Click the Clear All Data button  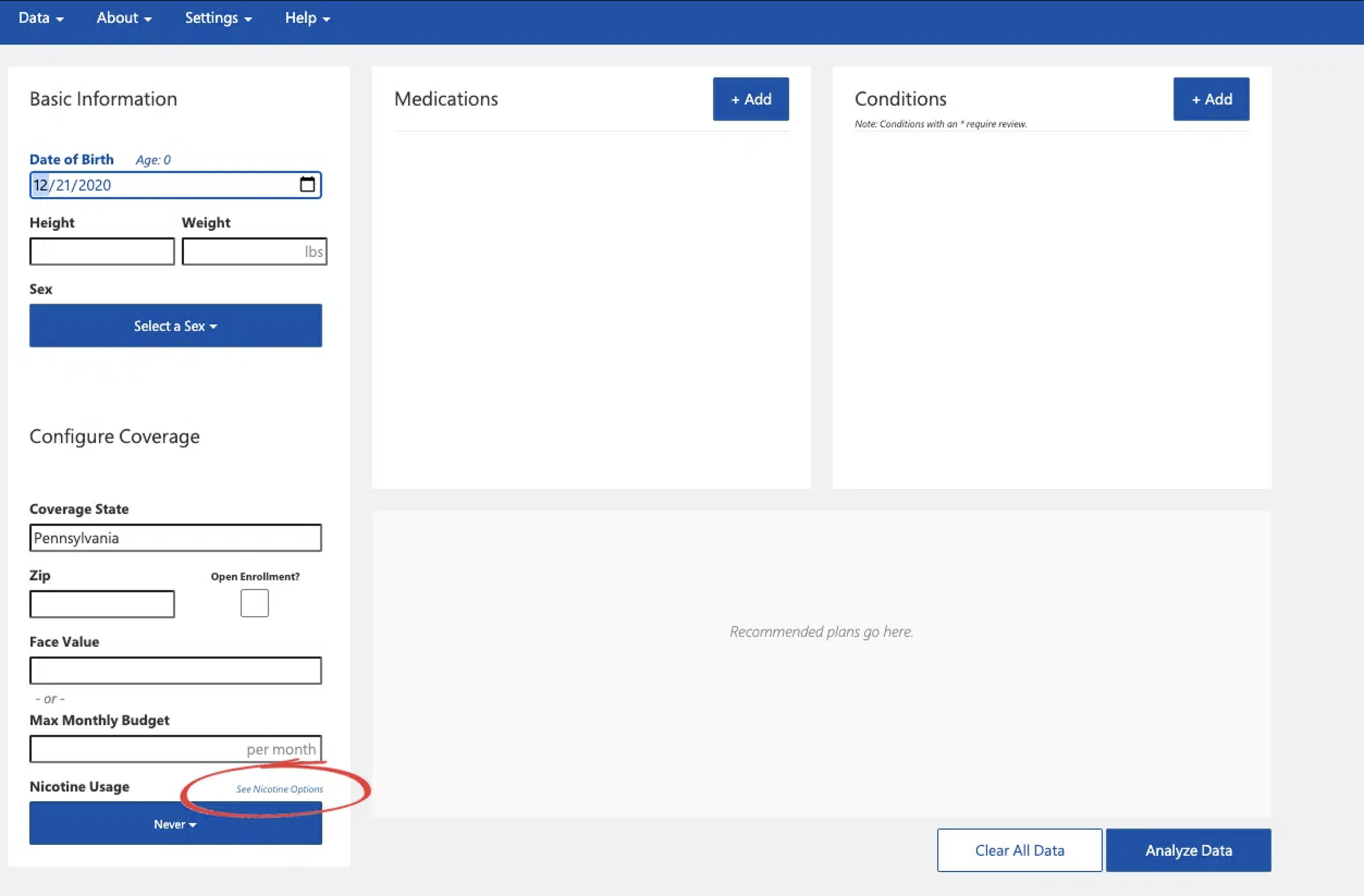point(1019,850)
